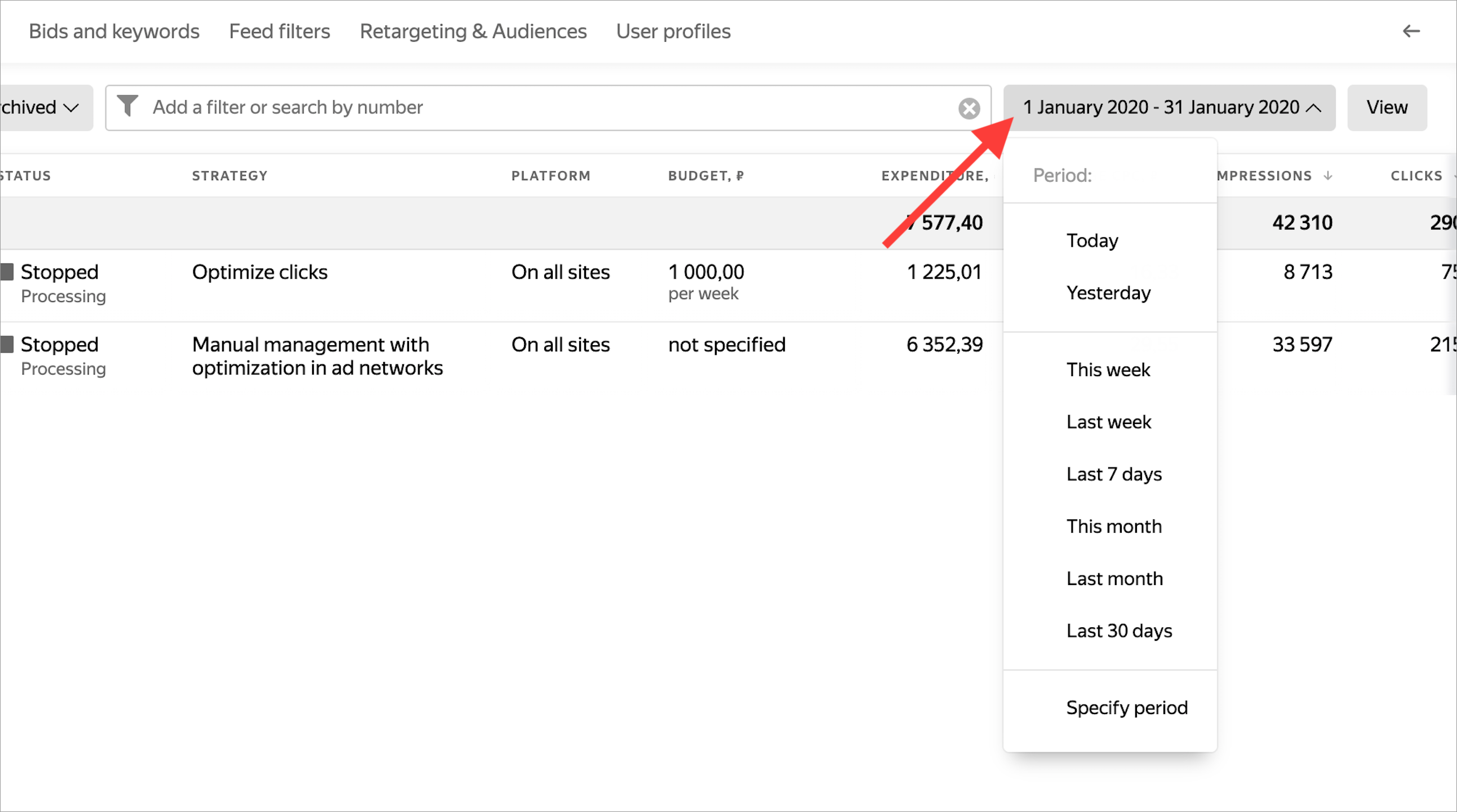Click the funnel filter icon
The width and height of the screenshot is (1457, 812).
(x=127, y=106)
